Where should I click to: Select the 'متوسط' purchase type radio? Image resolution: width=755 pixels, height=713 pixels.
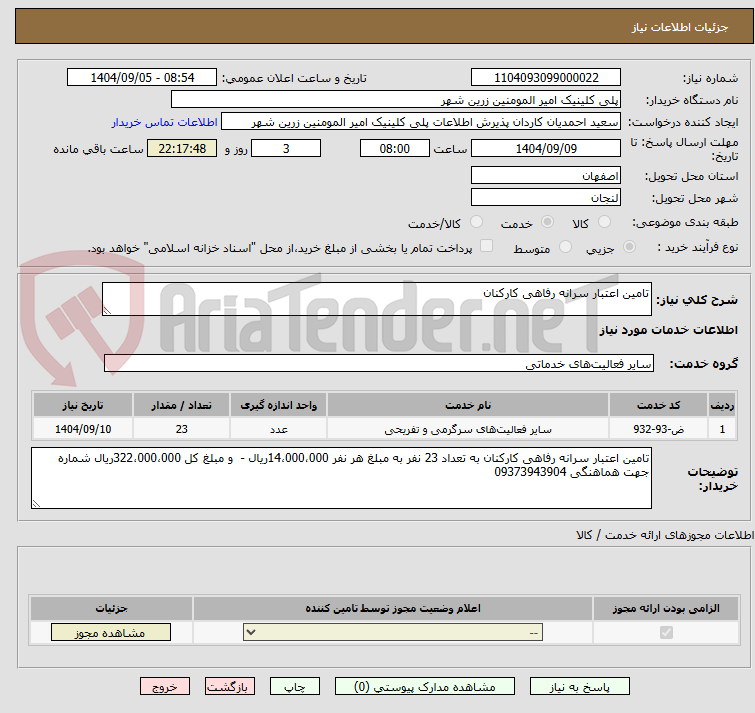coord(565,247)
